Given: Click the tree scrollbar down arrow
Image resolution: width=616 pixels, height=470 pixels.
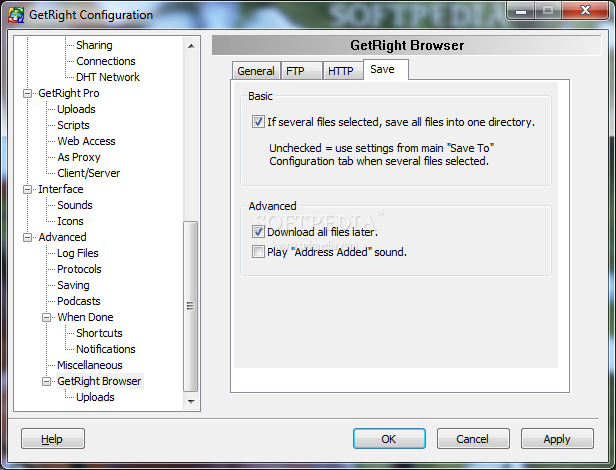Looking at the screenshot, I should pos(191,402).
